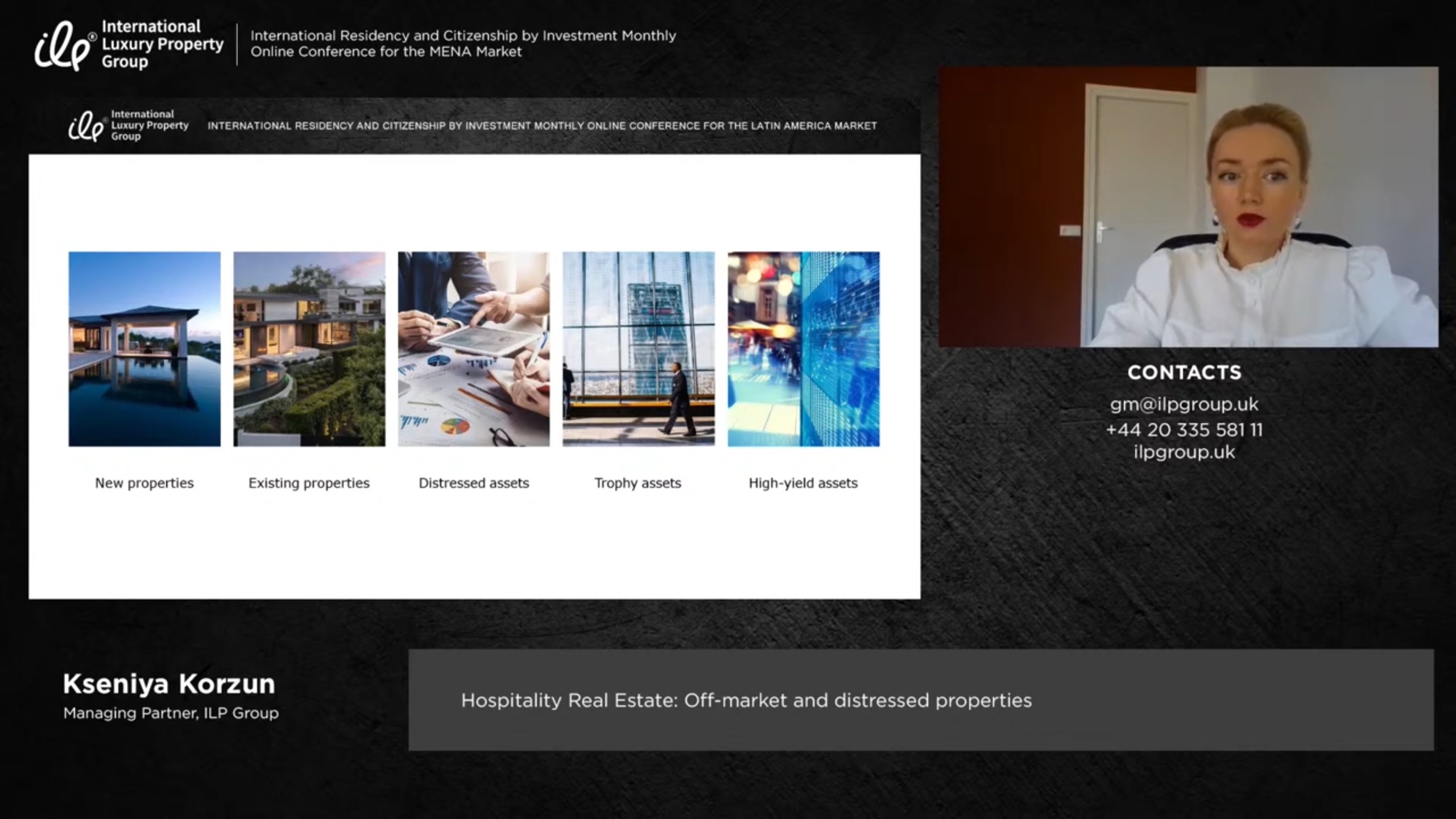
Task: Click the small ILP logo in slide header
Action: pyautogui.click(x=128, y=125)
